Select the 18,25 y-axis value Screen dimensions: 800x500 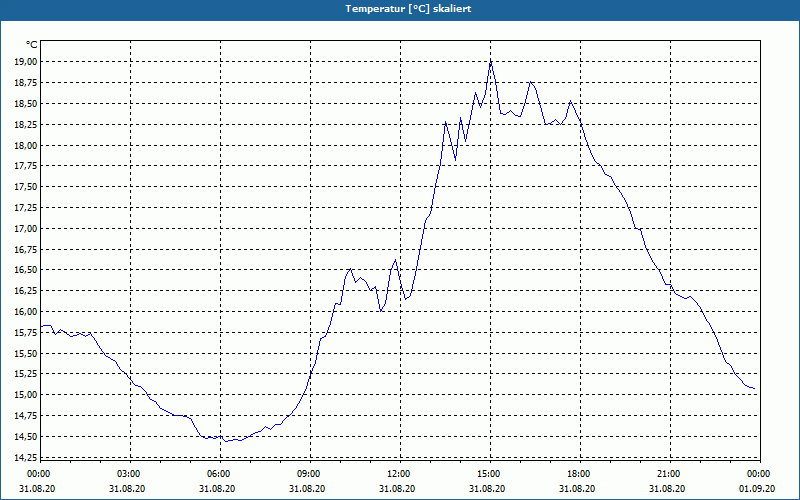click(x=28, y=124)
